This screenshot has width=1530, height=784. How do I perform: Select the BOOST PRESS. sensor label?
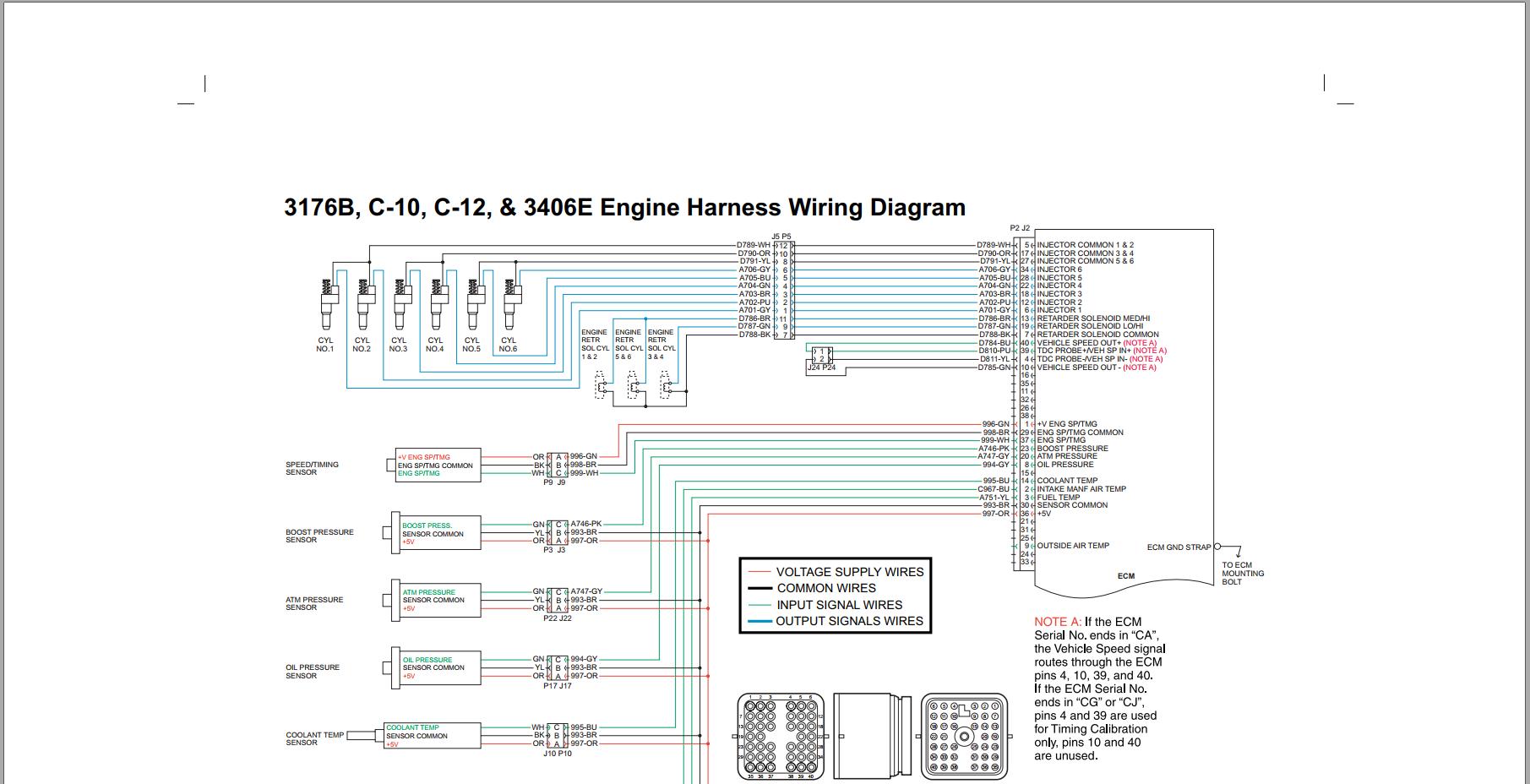tap(427, 525)
